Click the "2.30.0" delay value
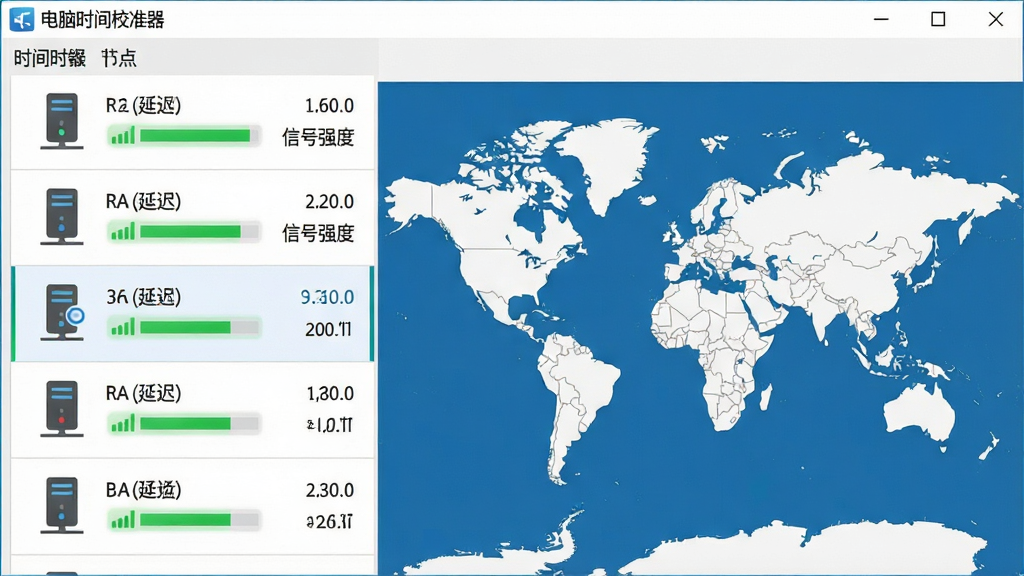 pyautogui.click(x=329, y=490)
